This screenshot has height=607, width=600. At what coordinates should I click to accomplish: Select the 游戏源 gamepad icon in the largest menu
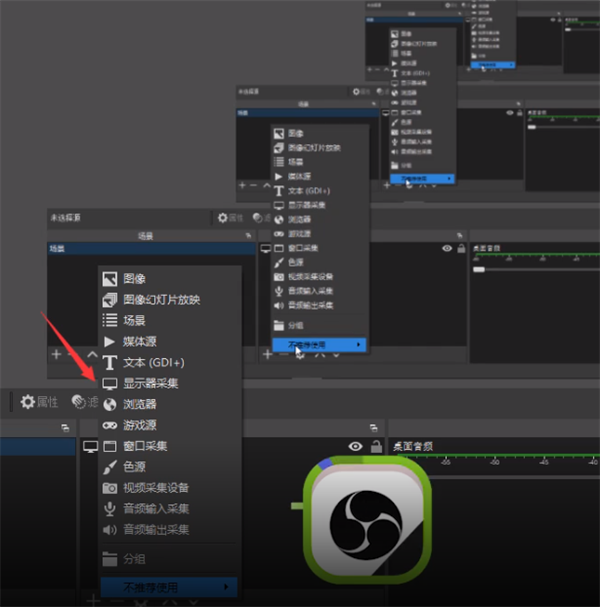coord(110,426)
